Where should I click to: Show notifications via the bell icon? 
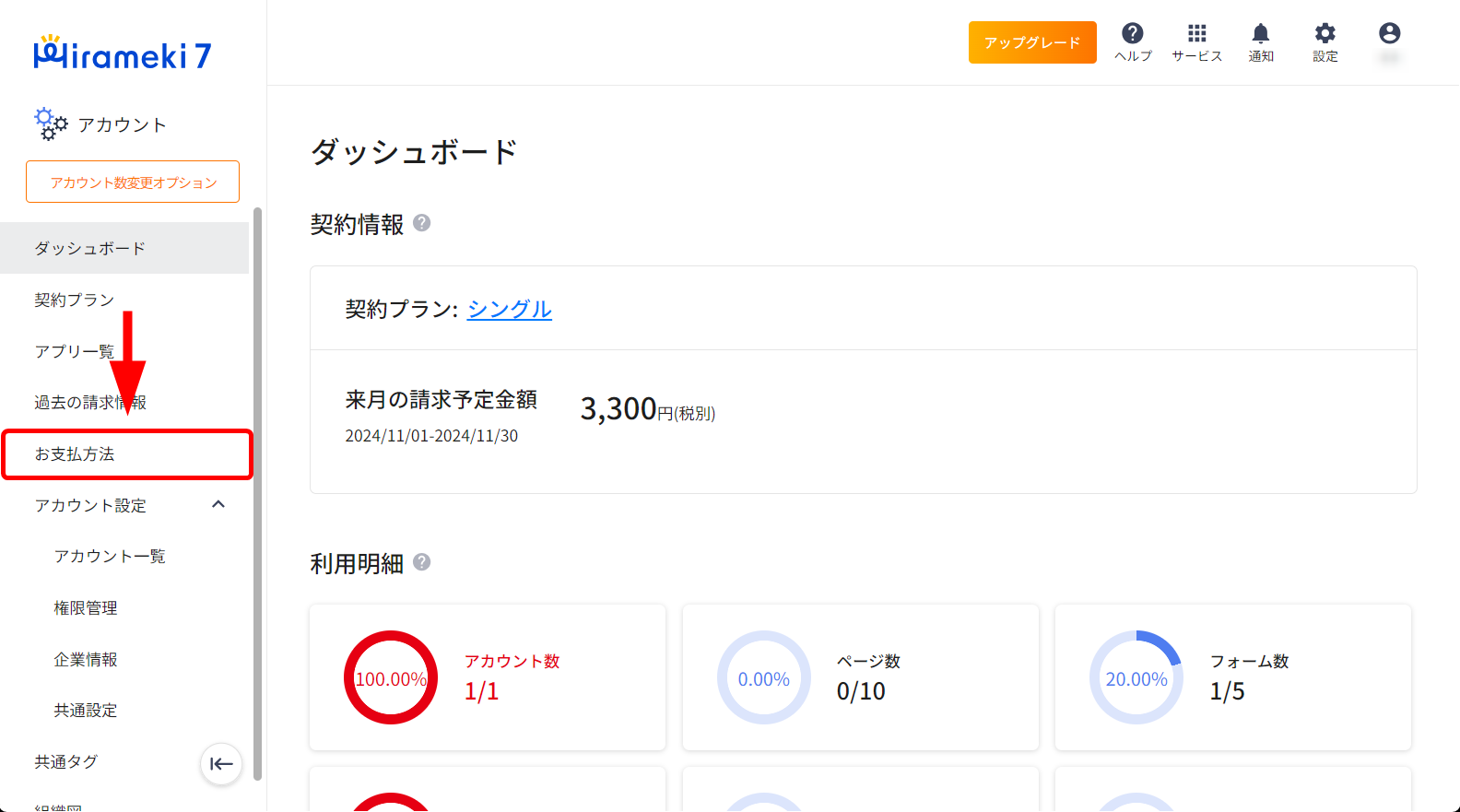pos(1261,34)
